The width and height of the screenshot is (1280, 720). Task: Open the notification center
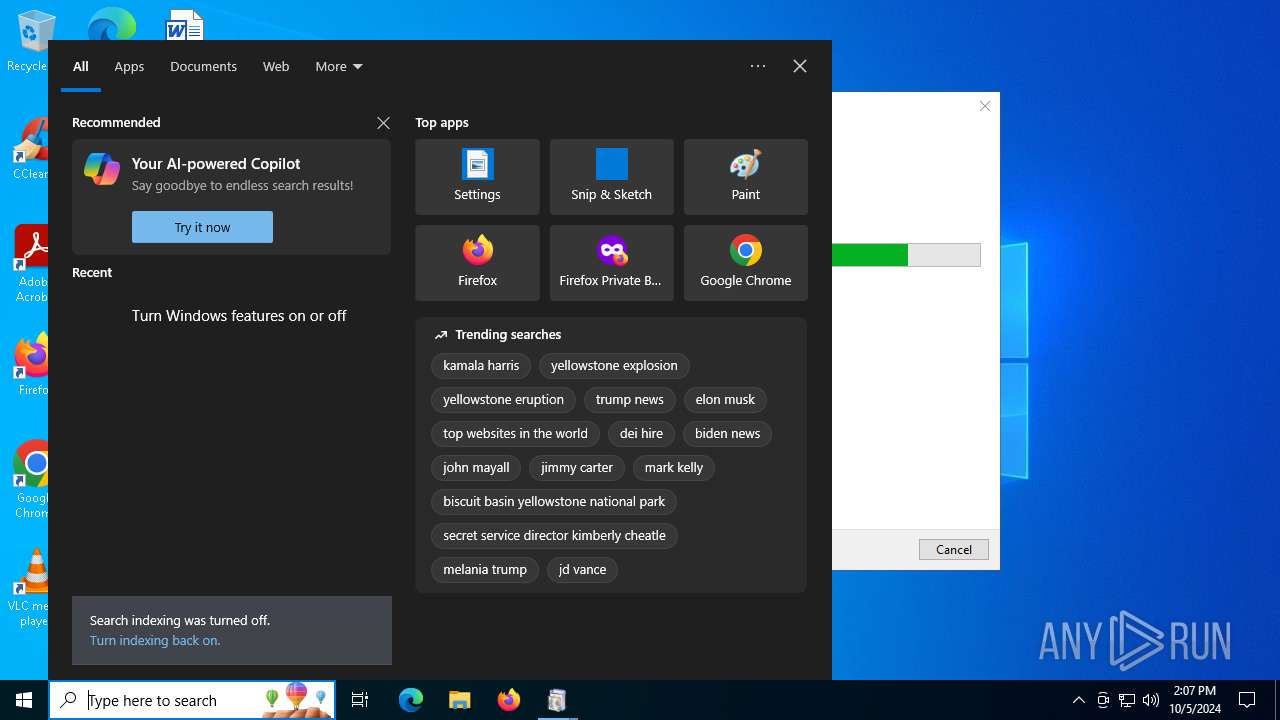click(1247, 700)
